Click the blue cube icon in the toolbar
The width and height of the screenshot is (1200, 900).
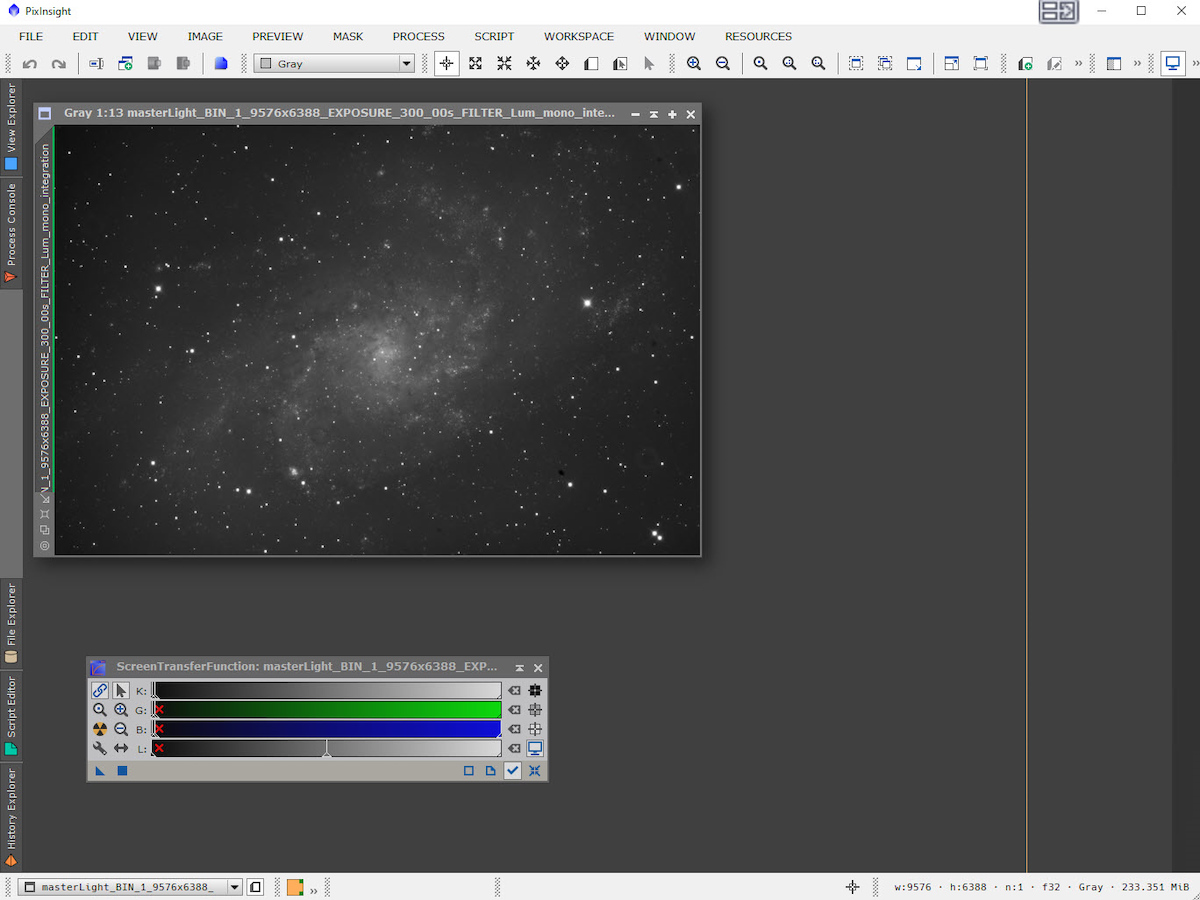pos(221,63)
